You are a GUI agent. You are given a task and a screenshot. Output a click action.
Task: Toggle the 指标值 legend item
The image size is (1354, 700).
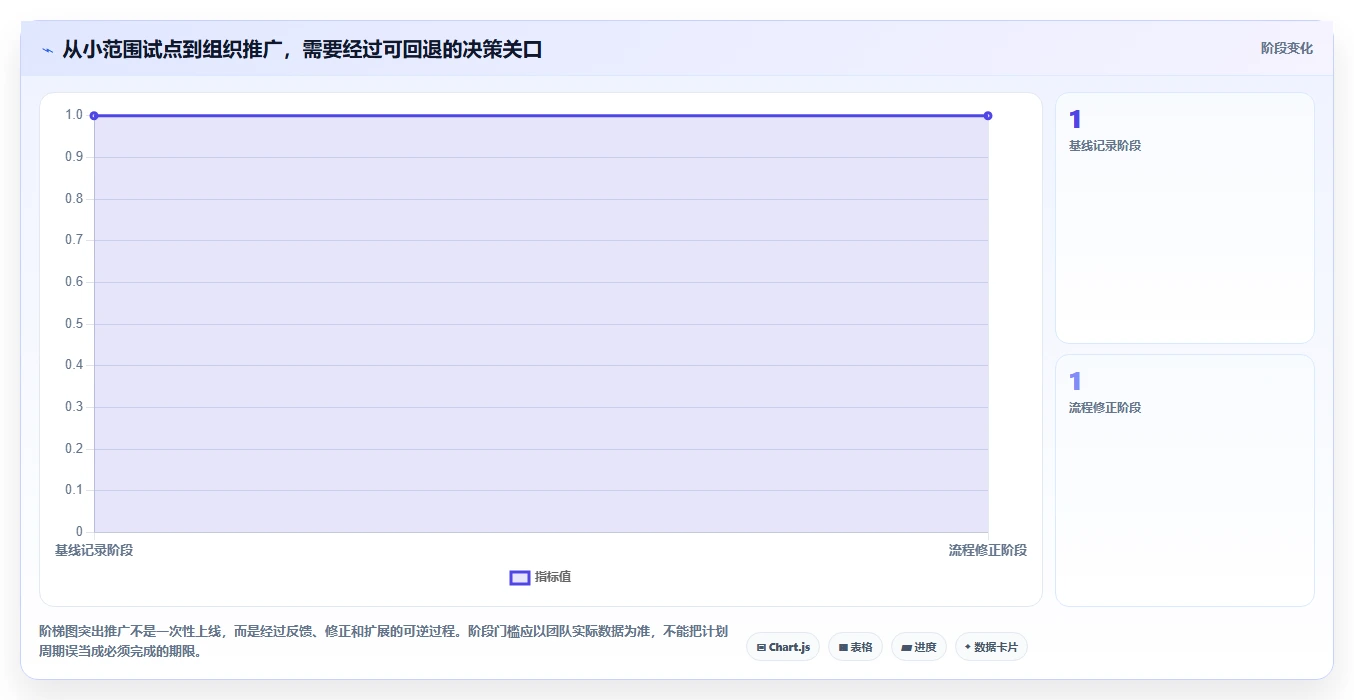click(x=540, y=577)
